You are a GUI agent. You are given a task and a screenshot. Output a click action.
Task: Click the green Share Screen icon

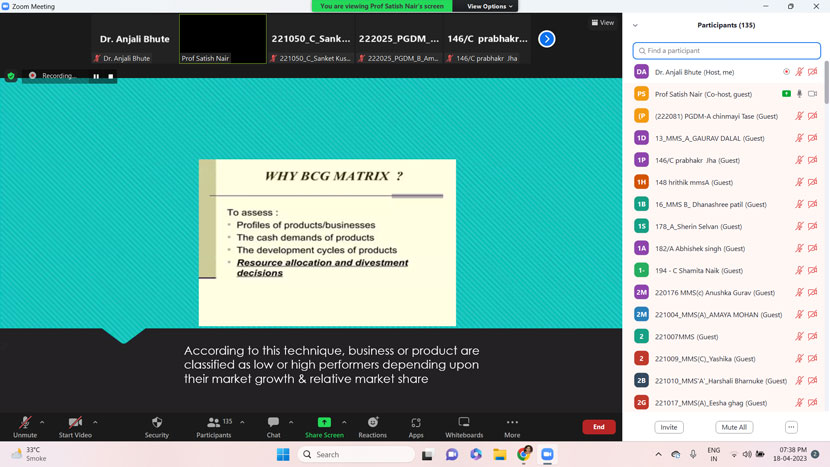tap(324, 423)
